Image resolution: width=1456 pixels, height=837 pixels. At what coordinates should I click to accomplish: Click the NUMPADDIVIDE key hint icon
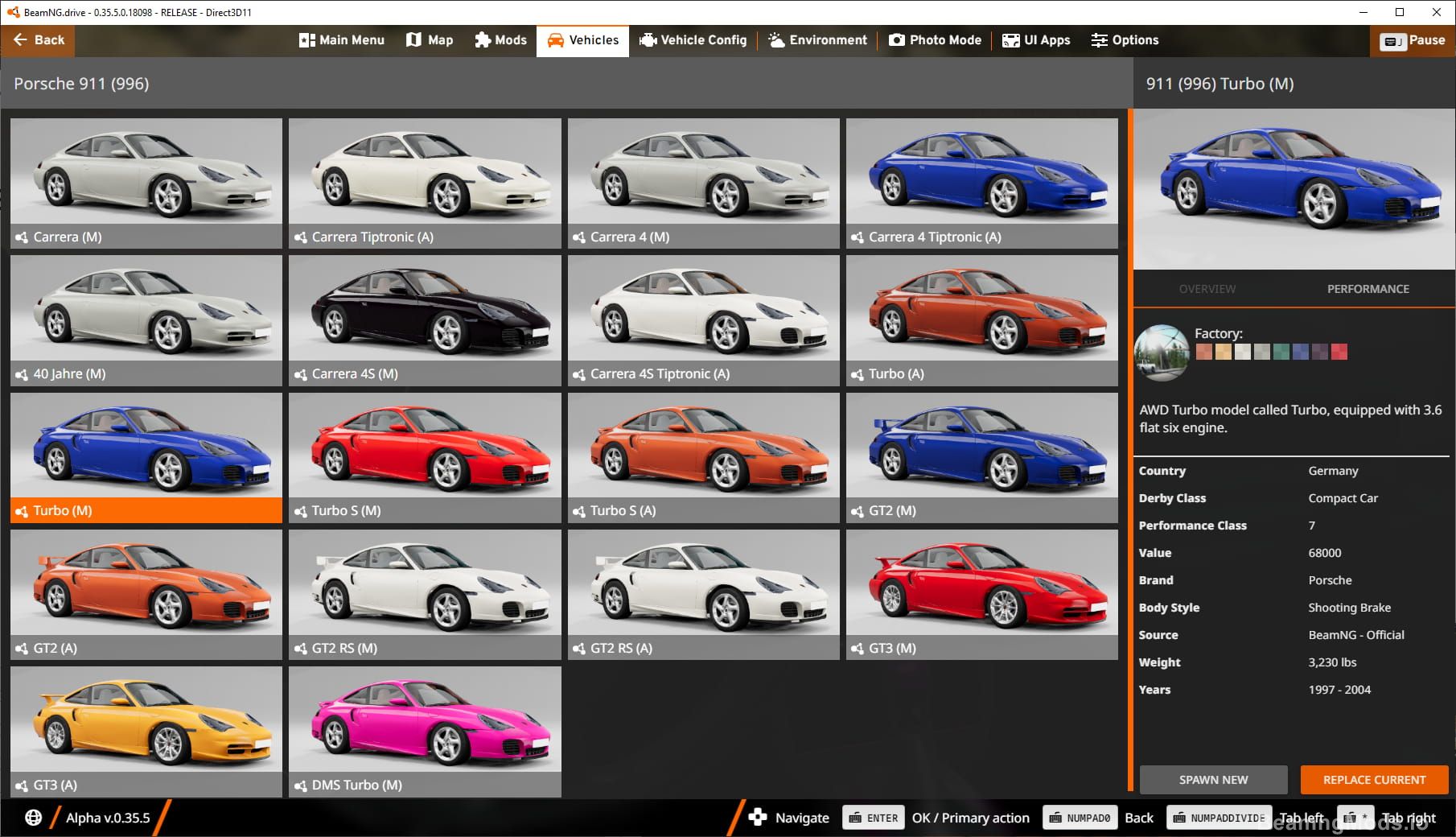(1220, 818)
